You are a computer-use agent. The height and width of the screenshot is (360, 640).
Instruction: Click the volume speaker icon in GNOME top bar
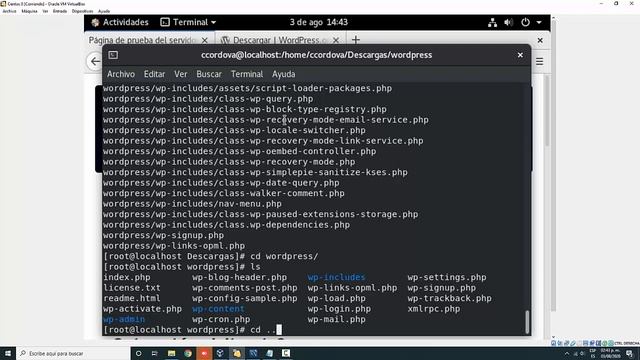pyautogui.click(x=508, y=22)
